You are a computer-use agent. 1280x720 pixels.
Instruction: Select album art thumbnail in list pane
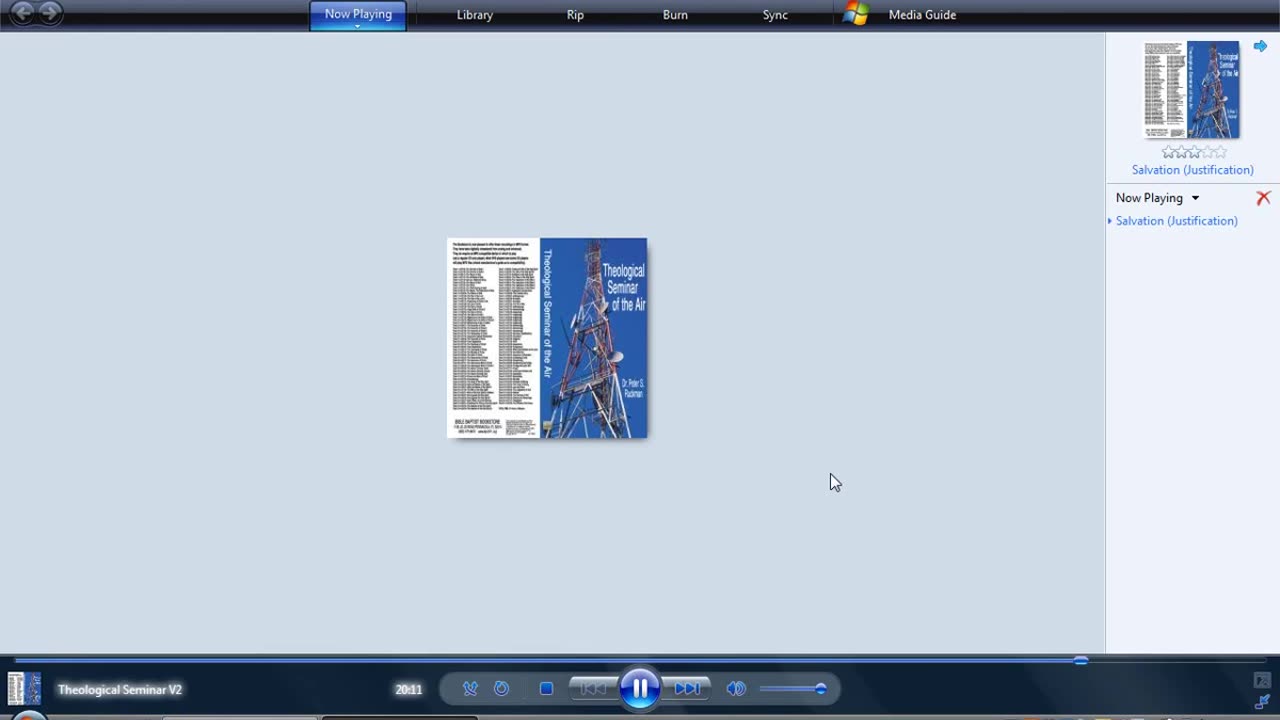click(x=1192, y=90)
